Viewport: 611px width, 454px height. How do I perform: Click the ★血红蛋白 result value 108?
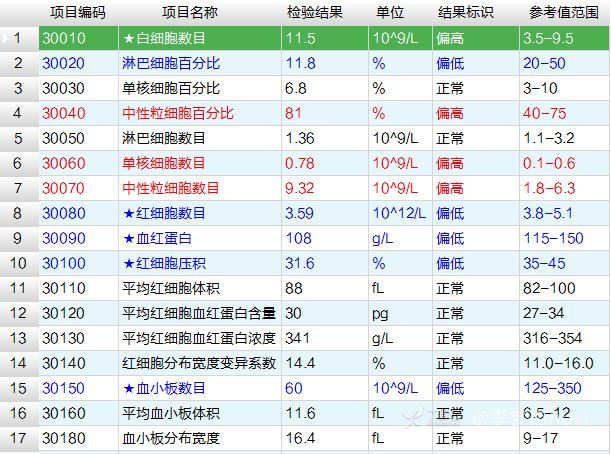click(297, 238)
